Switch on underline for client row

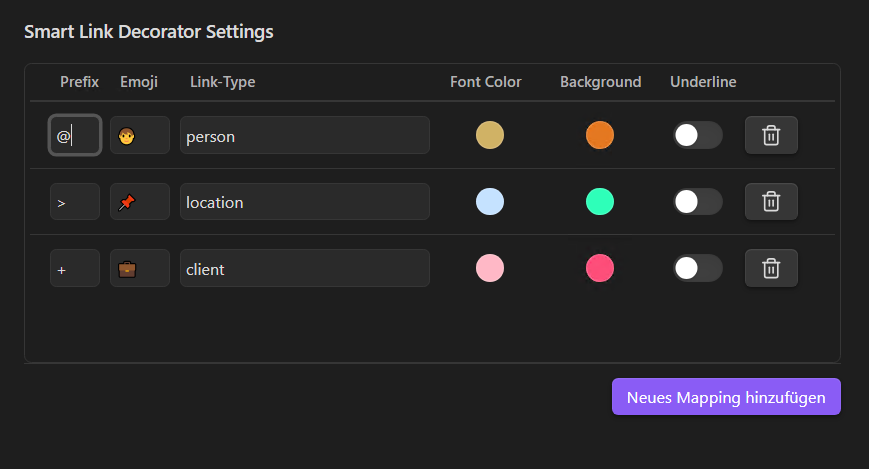697,268
